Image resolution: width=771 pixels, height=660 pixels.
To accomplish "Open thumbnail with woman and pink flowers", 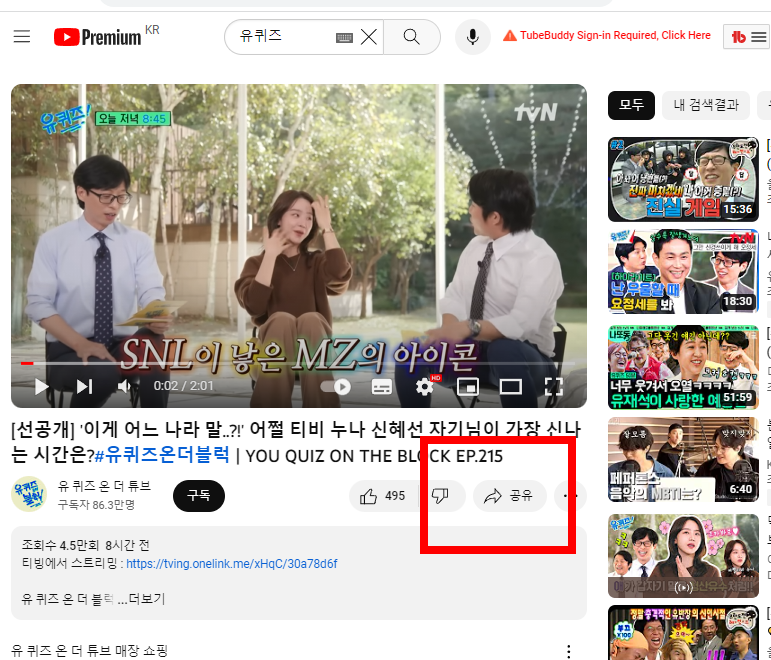I will [683, 556].
